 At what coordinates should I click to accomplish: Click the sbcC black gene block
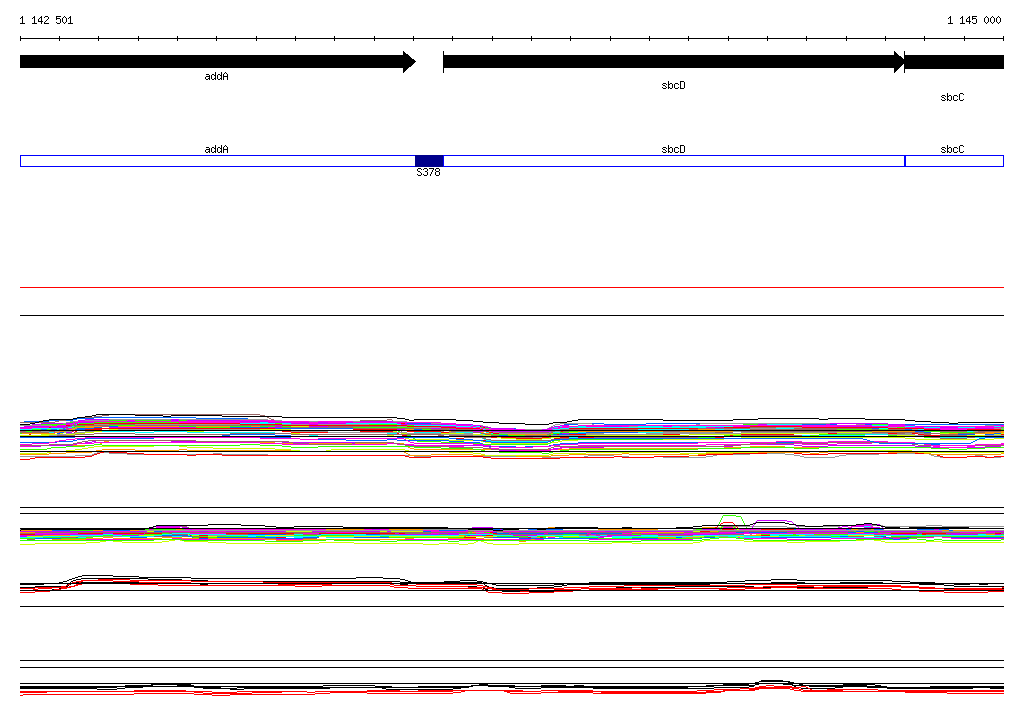point(954,62)
